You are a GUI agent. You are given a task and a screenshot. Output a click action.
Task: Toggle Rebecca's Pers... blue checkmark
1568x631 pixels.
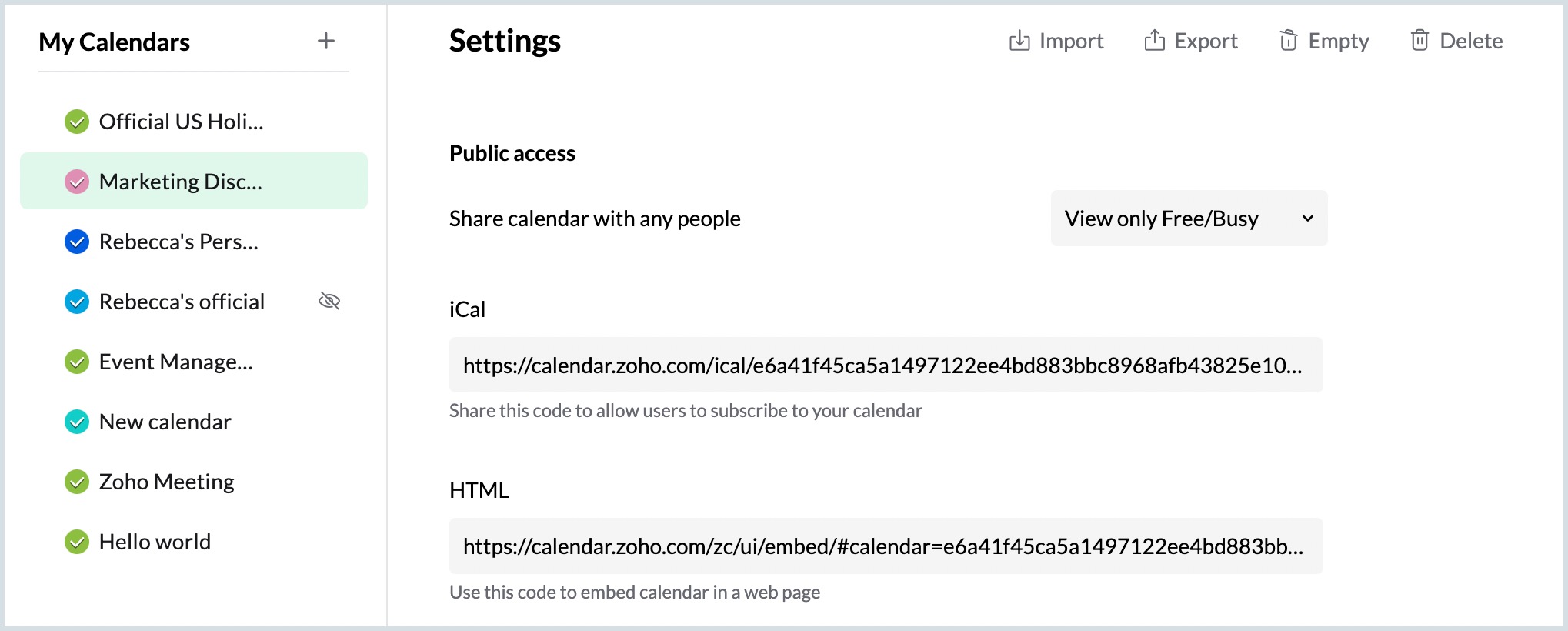pos(77,242)
